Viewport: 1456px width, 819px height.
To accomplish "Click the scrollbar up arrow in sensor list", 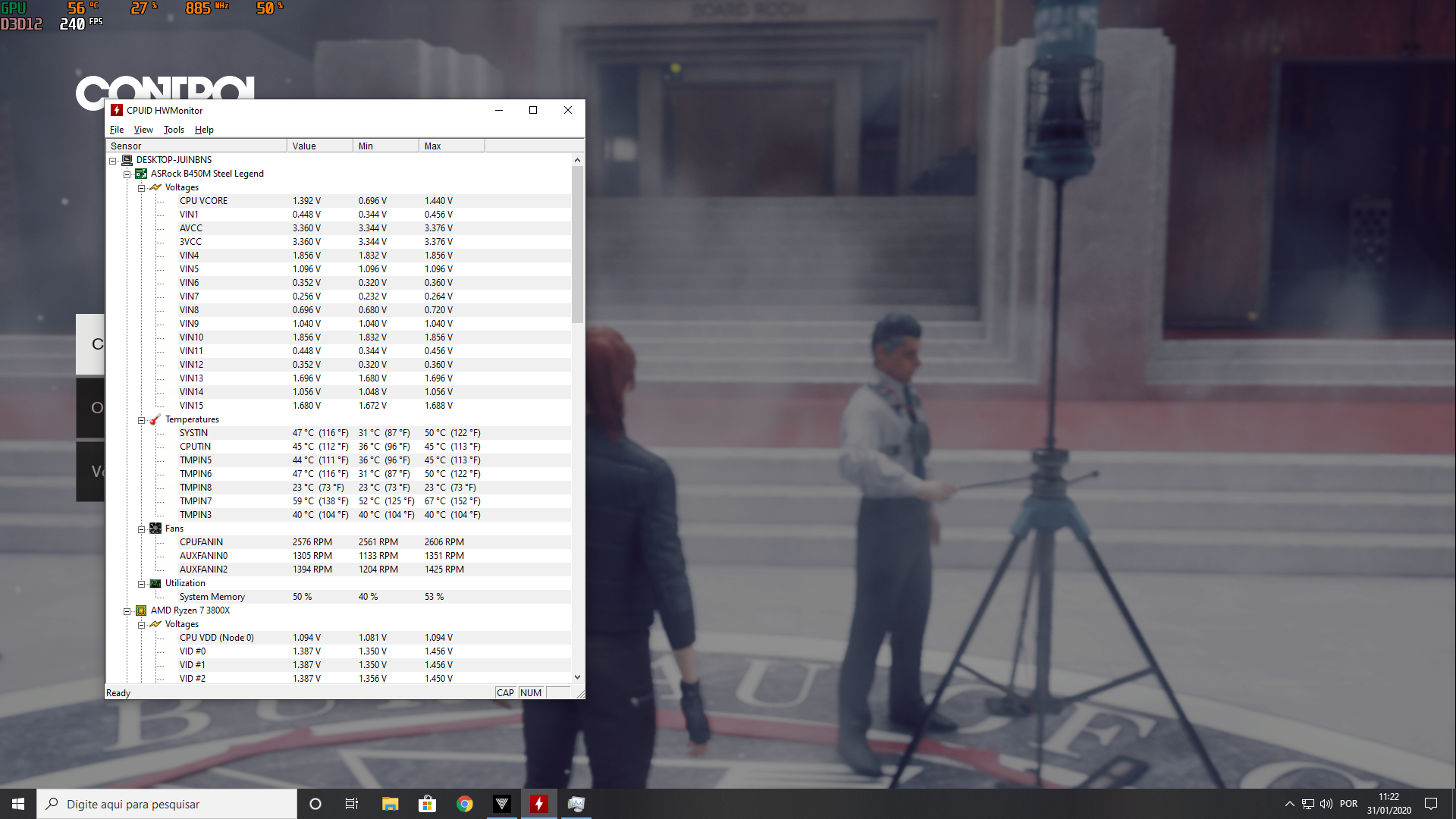I will pos(577,160).
